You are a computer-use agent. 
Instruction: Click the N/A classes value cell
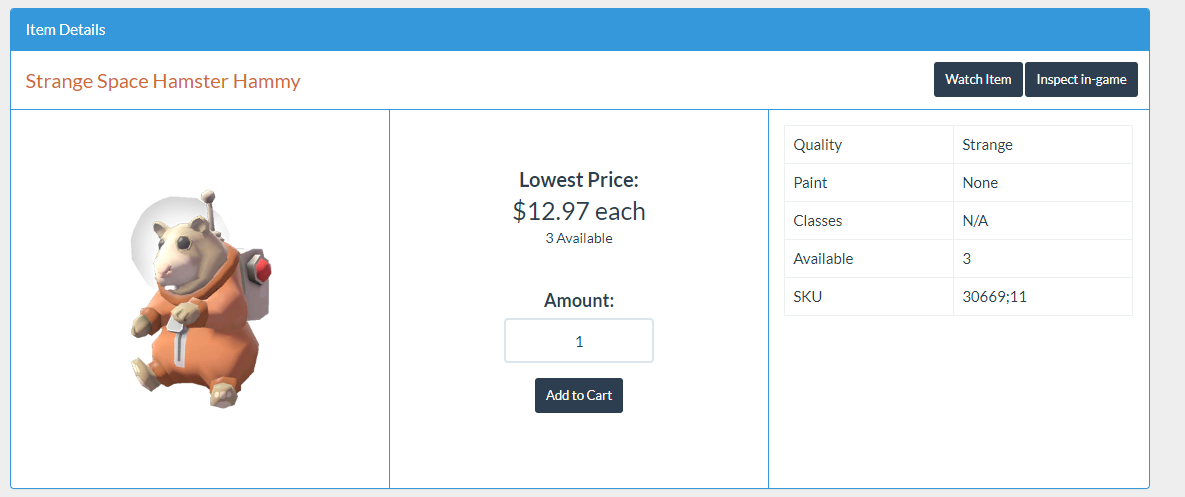click(x=975, y=221)
